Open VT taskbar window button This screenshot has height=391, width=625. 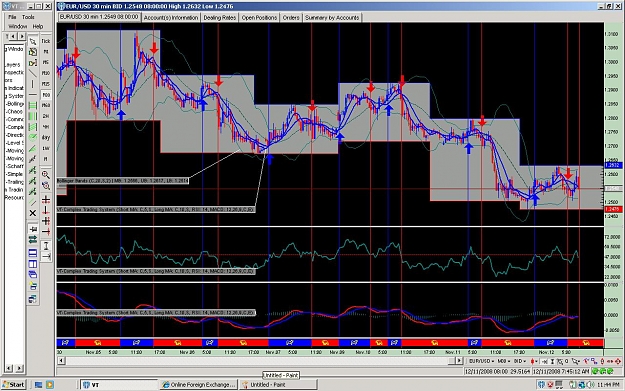click(x=119, y=385)
